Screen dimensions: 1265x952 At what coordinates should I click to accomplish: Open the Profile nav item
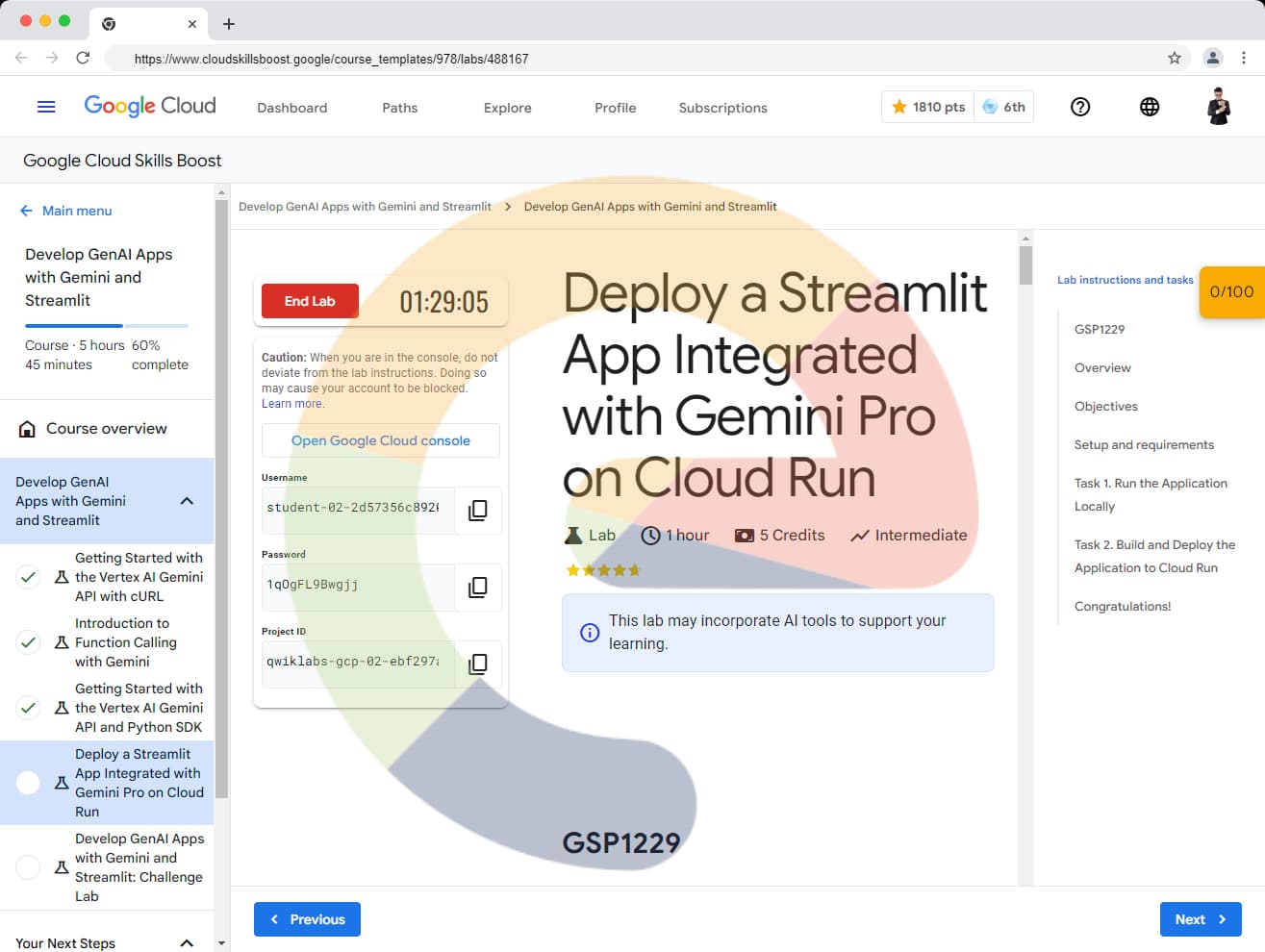point(616,108)
